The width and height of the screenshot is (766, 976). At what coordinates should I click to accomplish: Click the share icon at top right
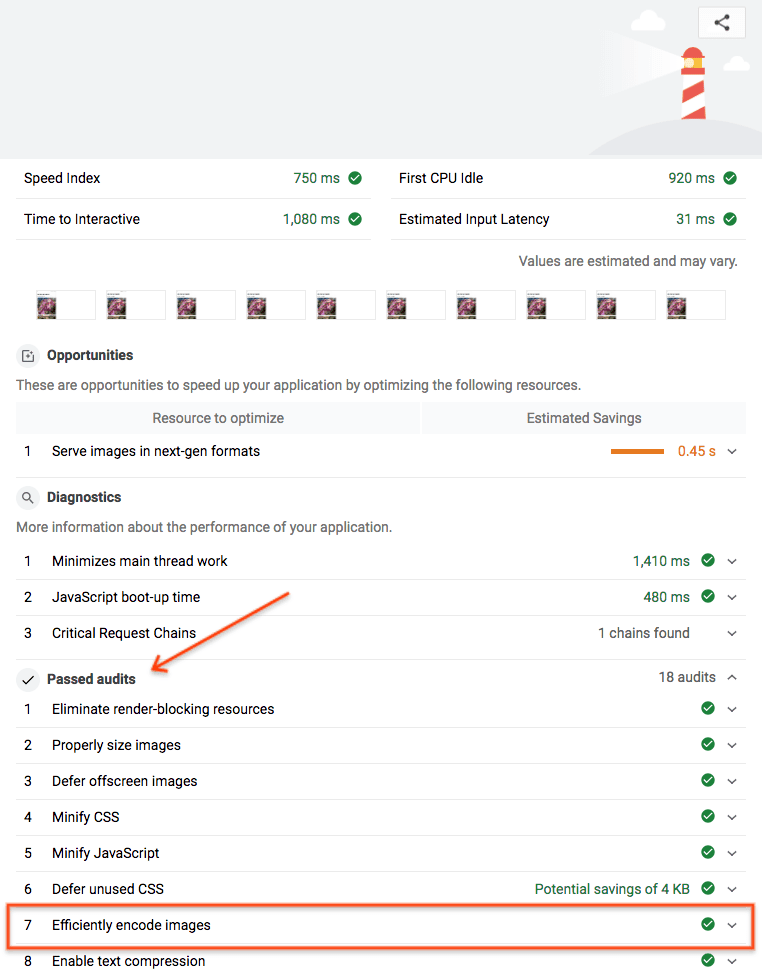[721, 22]
